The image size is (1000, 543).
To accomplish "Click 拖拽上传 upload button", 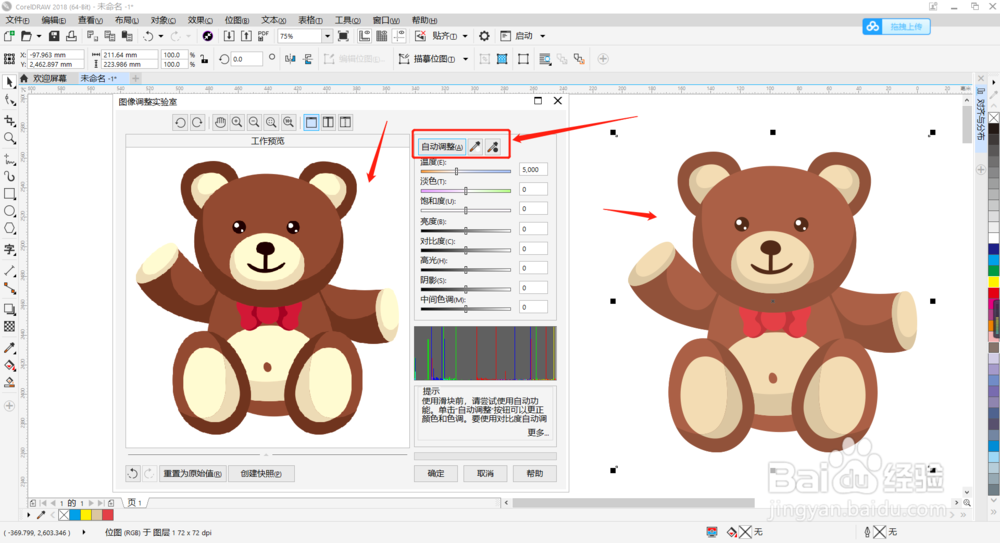I will 897,26.
